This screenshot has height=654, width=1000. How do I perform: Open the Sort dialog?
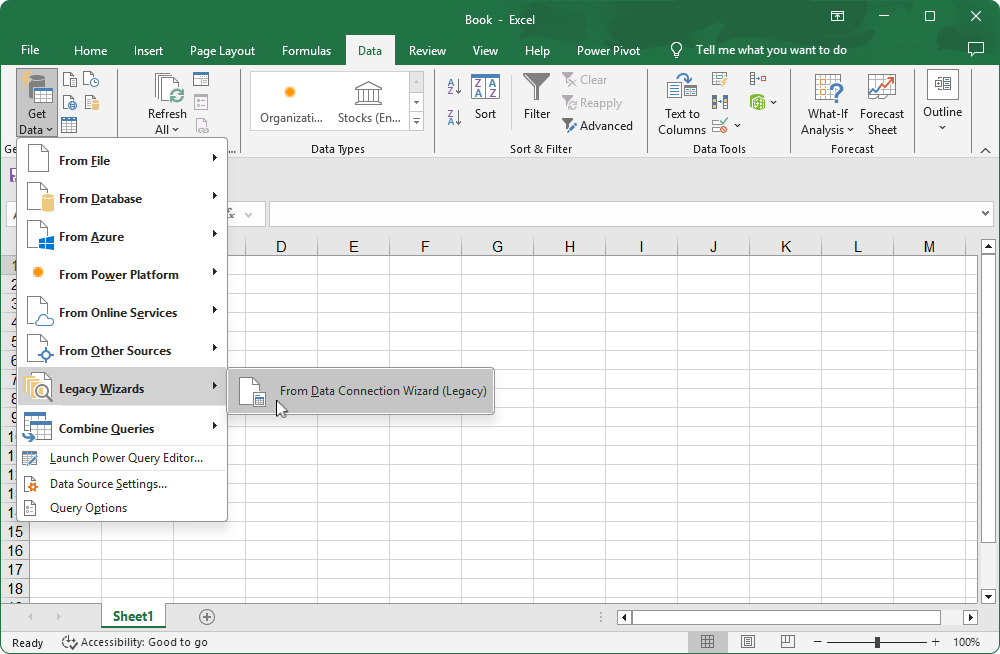click(485, 100)
